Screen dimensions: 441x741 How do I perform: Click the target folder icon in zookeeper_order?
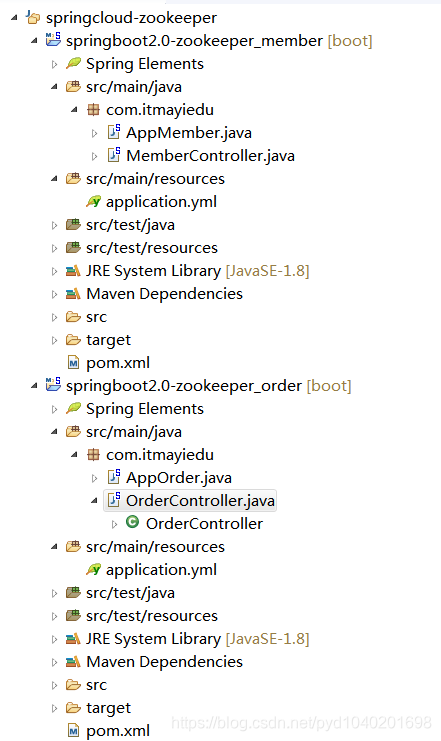(x=73, y=707)
